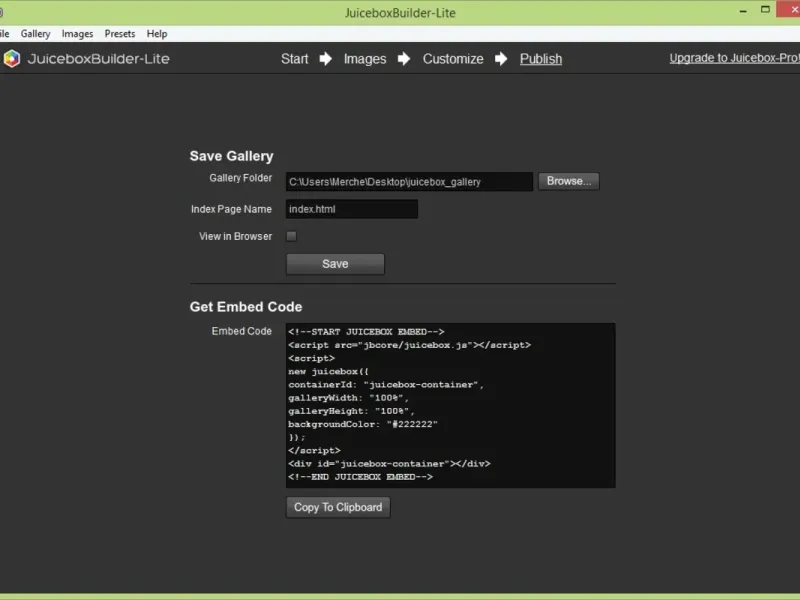
Task: Close the JuiceboxBuilder-Lite window
Action: 789,9
